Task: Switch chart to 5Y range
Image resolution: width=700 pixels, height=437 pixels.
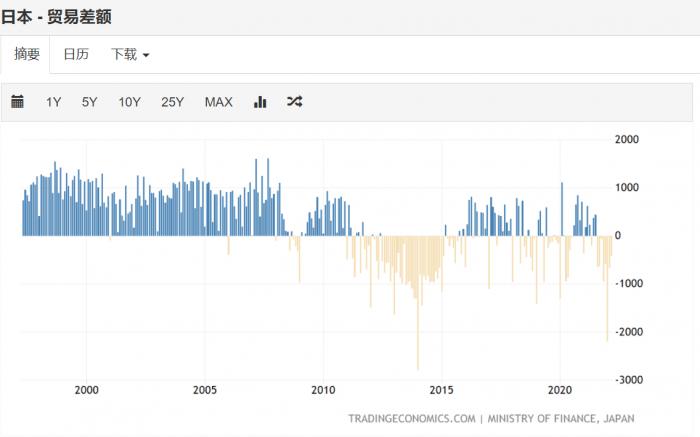Action: coord(90,101)
